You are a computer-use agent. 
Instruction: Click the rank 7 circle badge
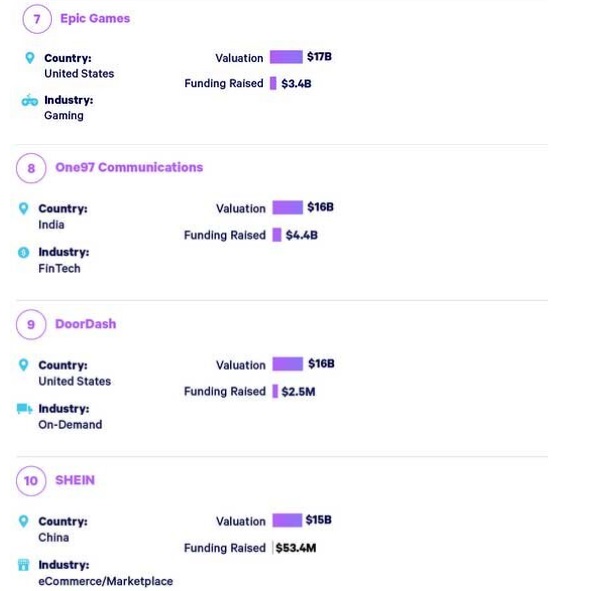37,19
